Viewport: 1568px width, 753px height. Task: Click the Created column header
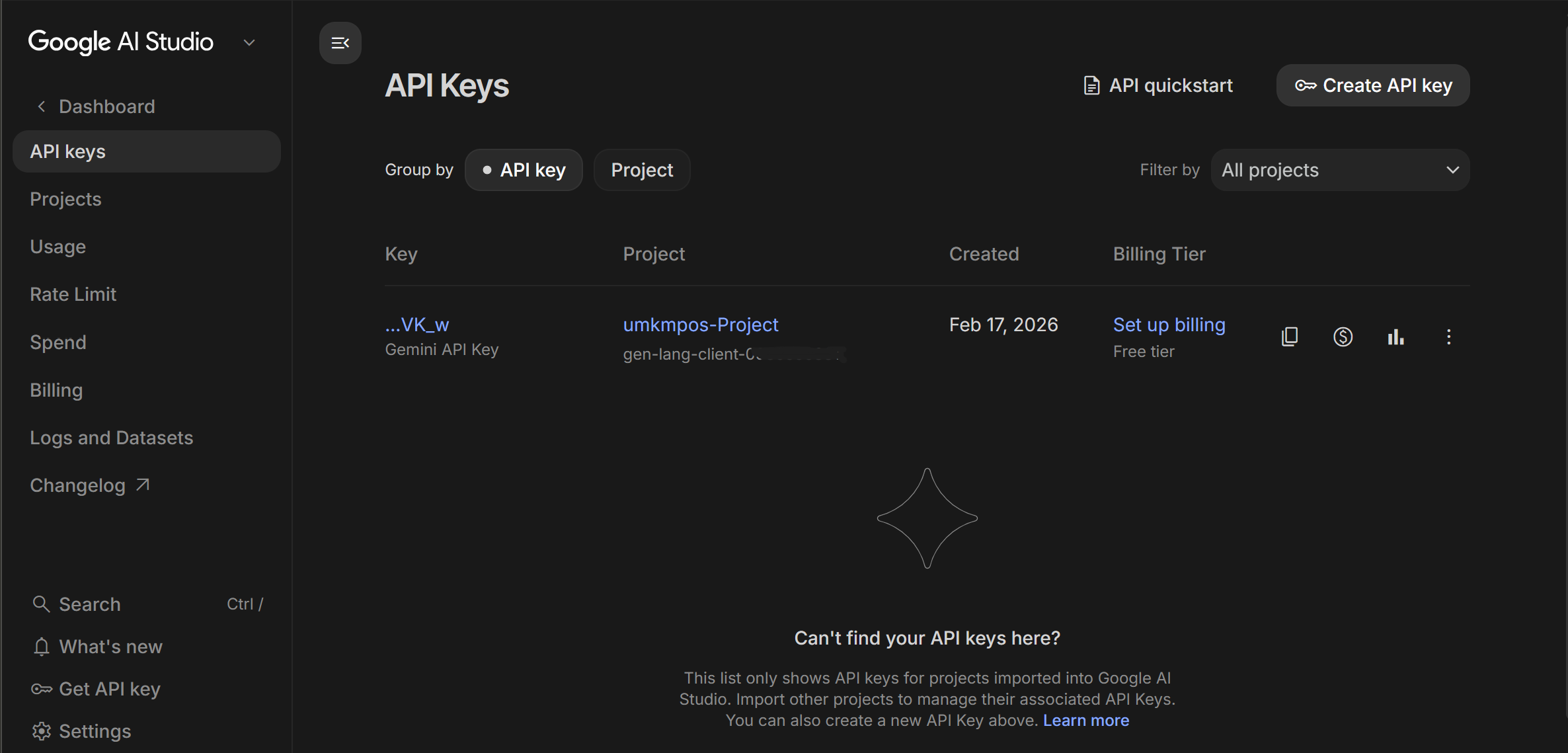click(x=984, y=254)
